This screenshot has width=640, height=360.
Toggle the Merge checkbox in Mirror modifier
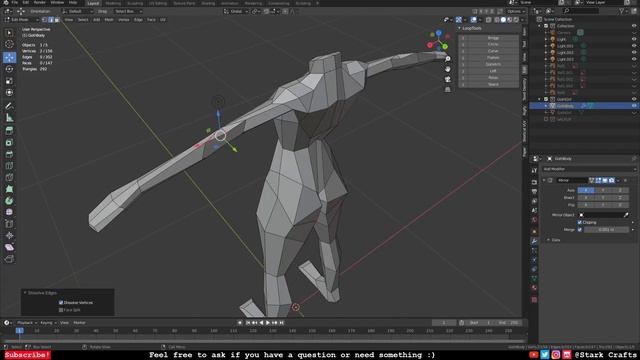coord(580,230)
